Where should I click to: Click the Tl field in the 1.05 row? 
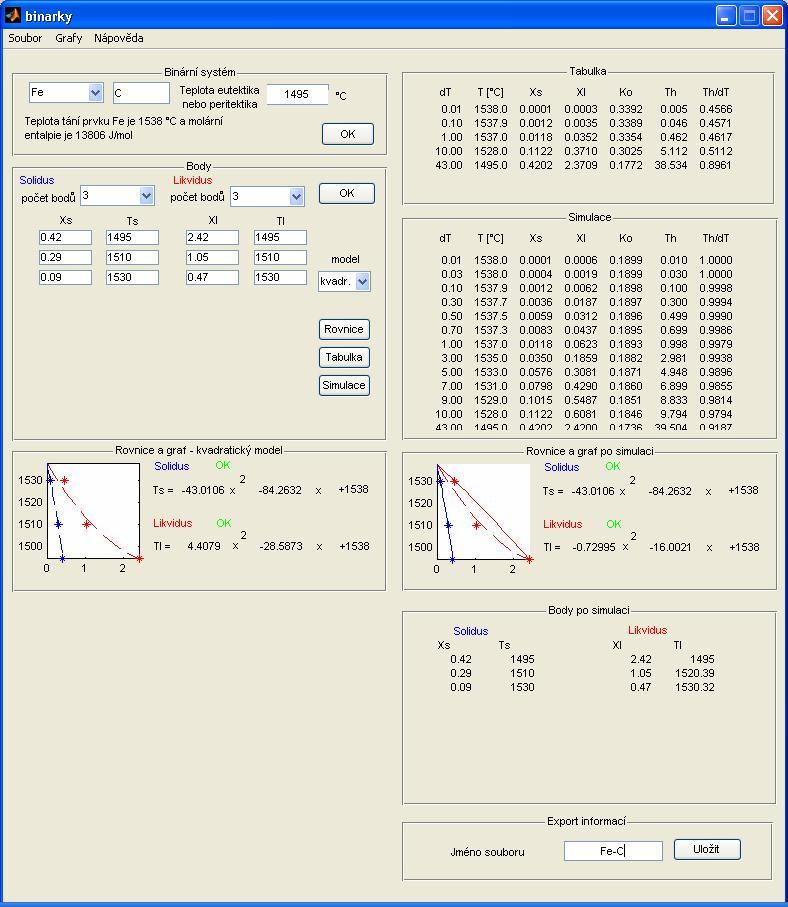click(281, 257)
